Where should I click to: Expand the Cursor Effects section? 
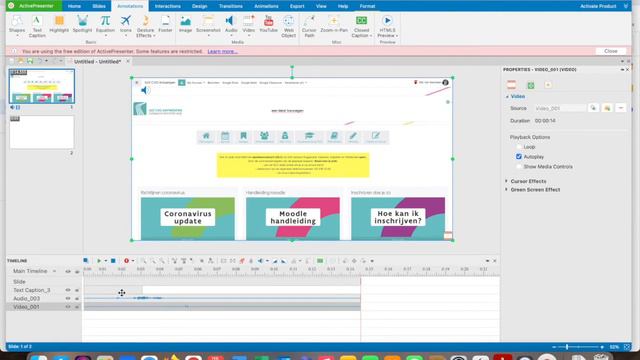click(507, 181)
